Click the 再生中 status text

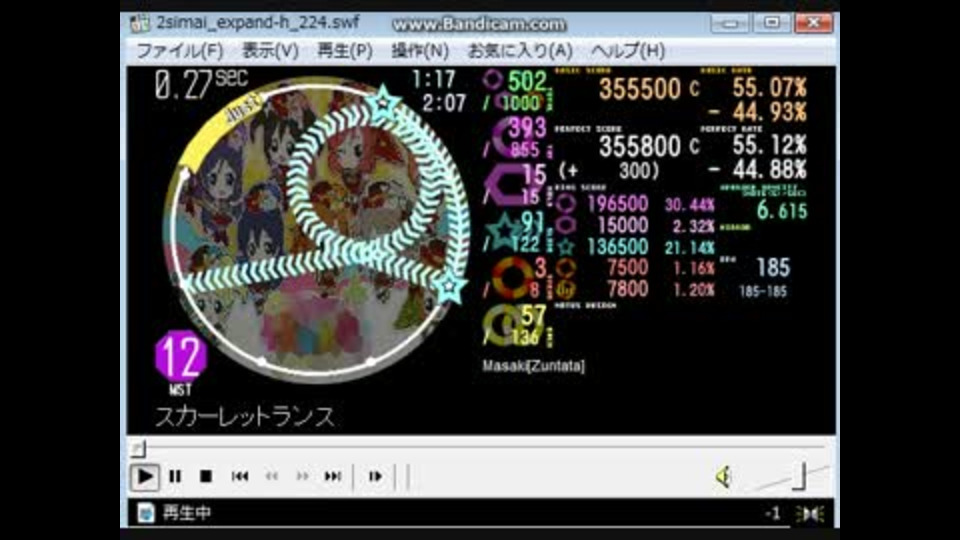point(186,512)
